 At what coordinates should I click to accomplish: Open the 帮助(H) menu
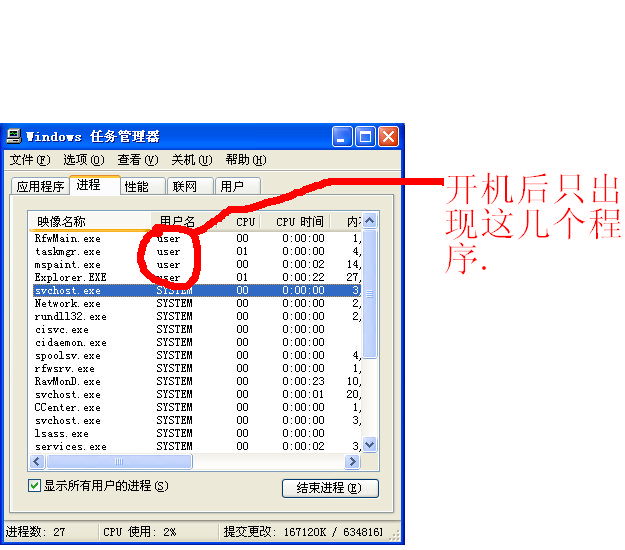click(x=246, y=160)
